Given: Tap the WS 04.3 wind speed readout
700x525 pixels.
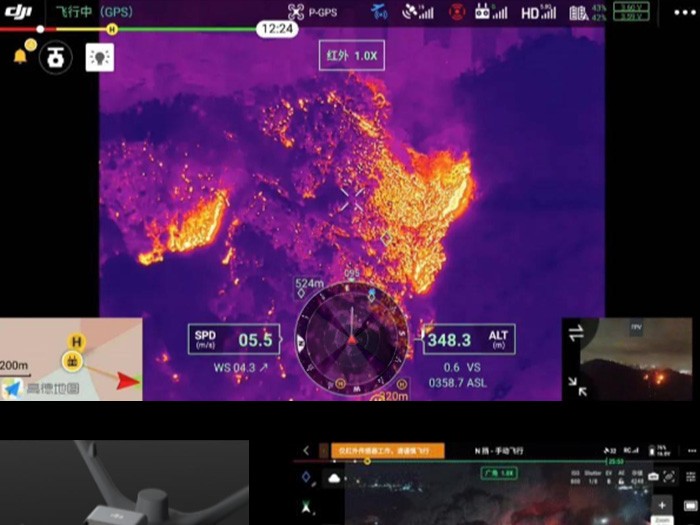Looking at the screenshot, I should pyautogui.click(x=240, y=368).
